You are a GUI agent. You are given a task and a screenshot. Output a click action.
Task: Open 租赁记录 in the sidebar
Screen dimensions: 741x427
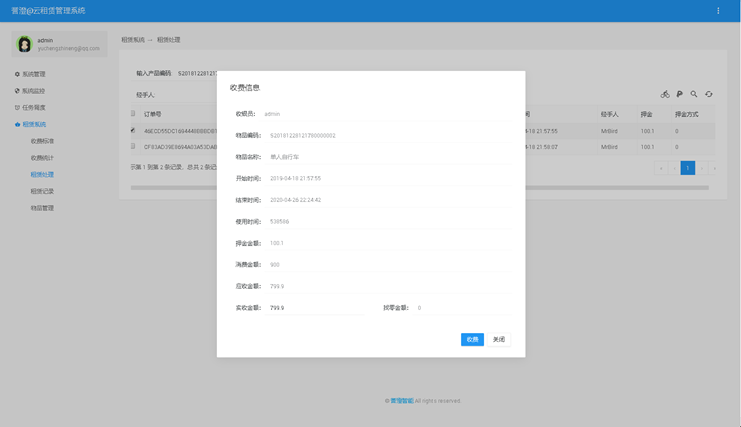tap(42, 191)
